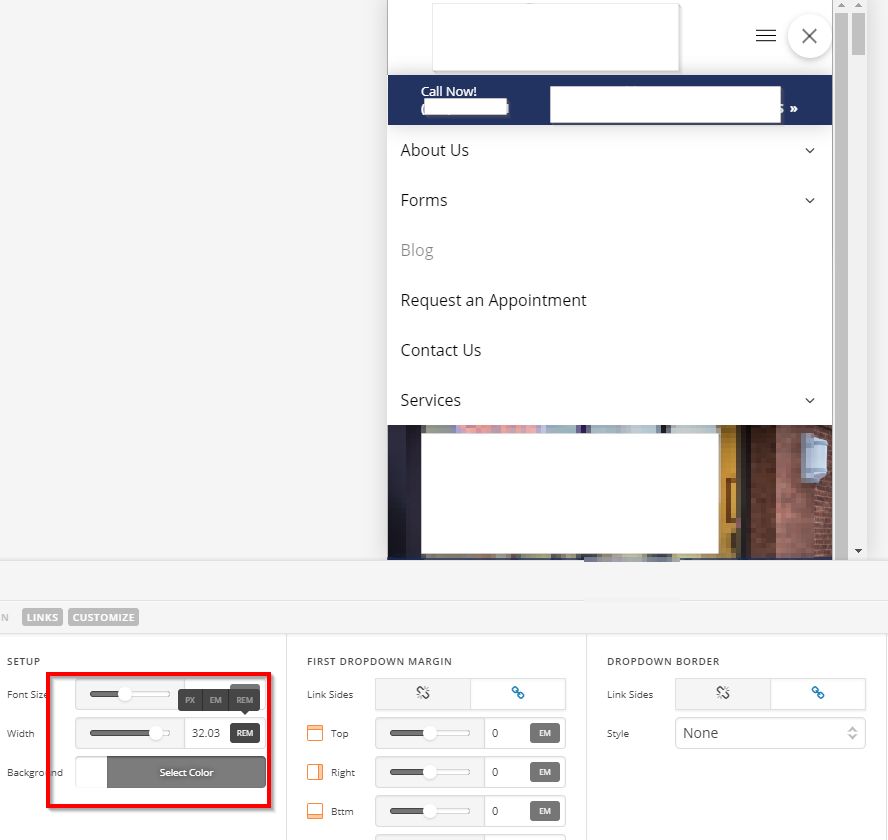
Task: Link sides for First Dropdown Margin
Action: (518, 693)
